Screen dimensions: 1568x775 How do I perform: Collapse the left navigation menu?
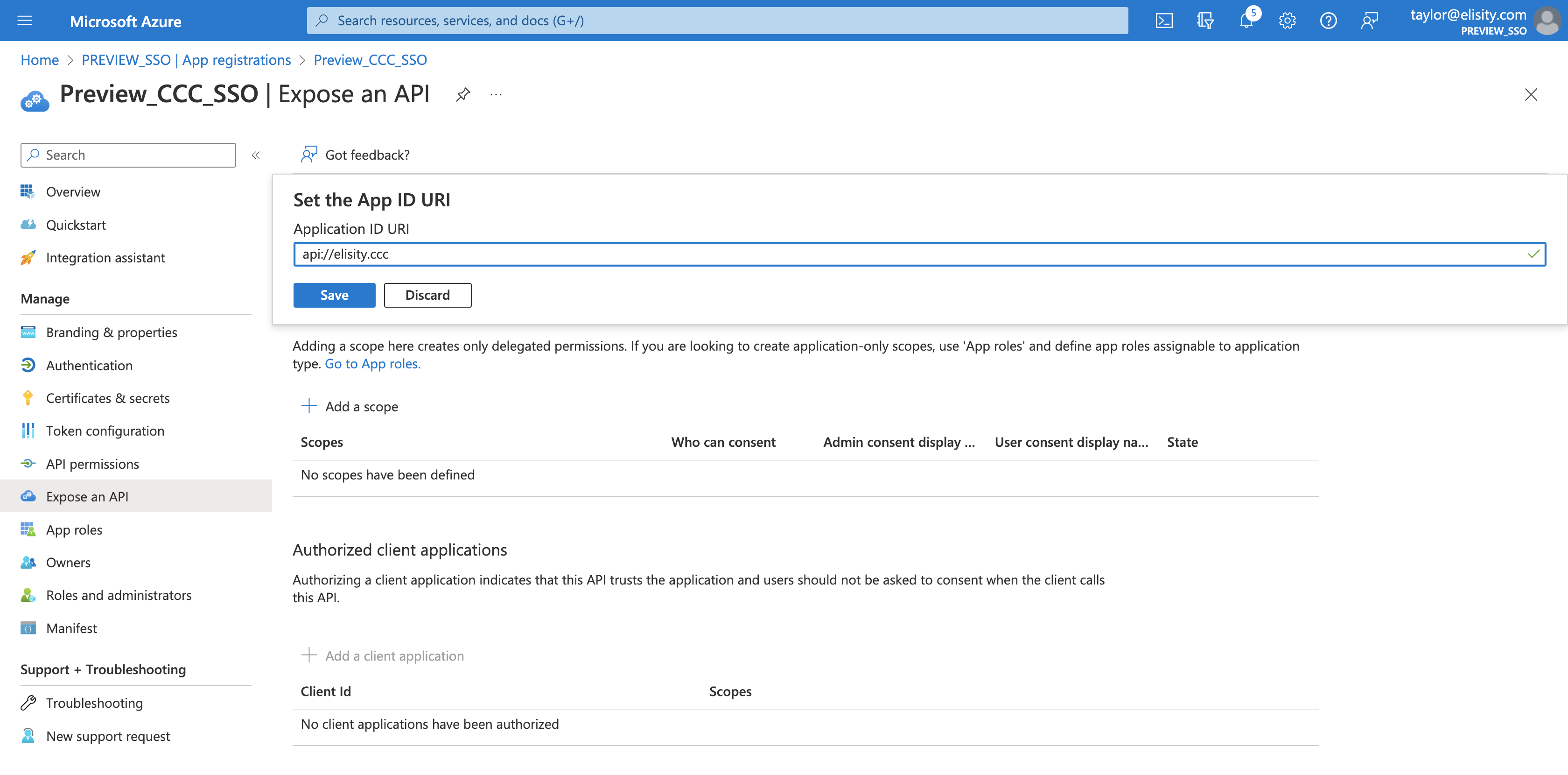256,155
